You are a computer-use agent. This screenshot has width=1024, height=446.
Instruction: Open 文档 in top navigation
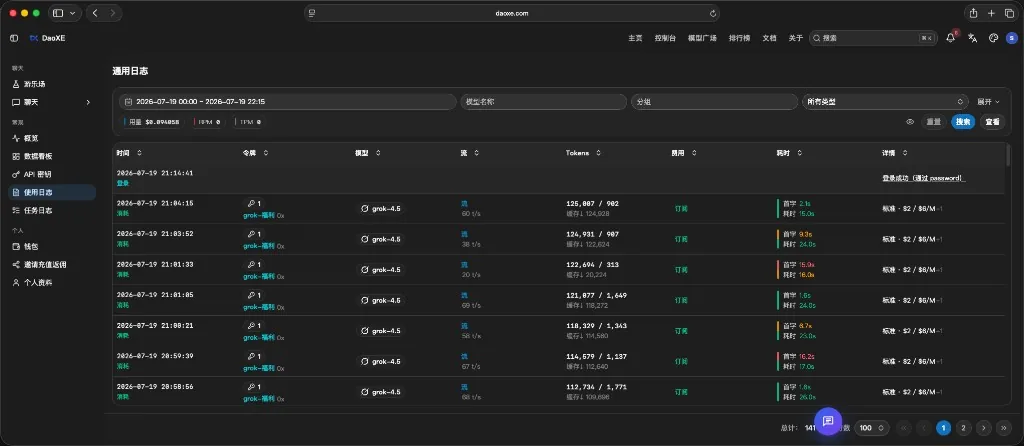tap(769, 39)
